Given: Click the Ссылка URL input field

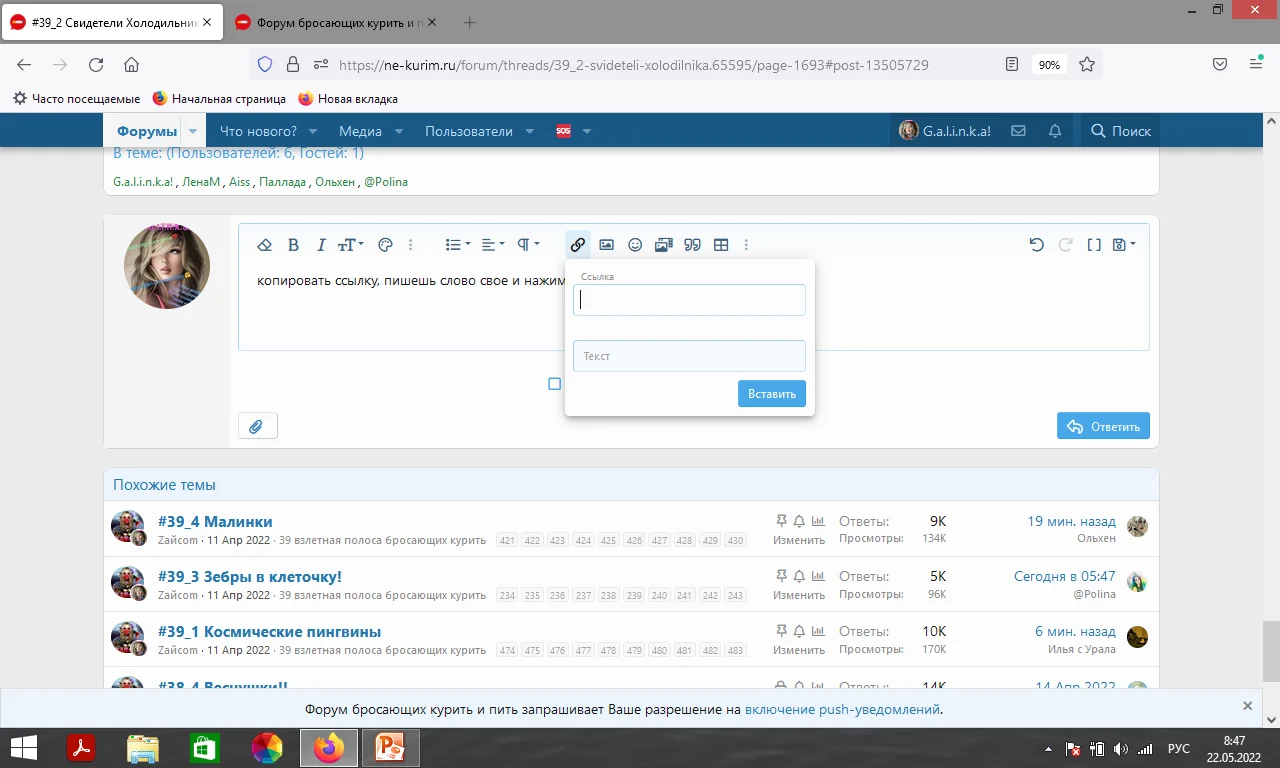Looking at the screenshot, I should 689,300.
